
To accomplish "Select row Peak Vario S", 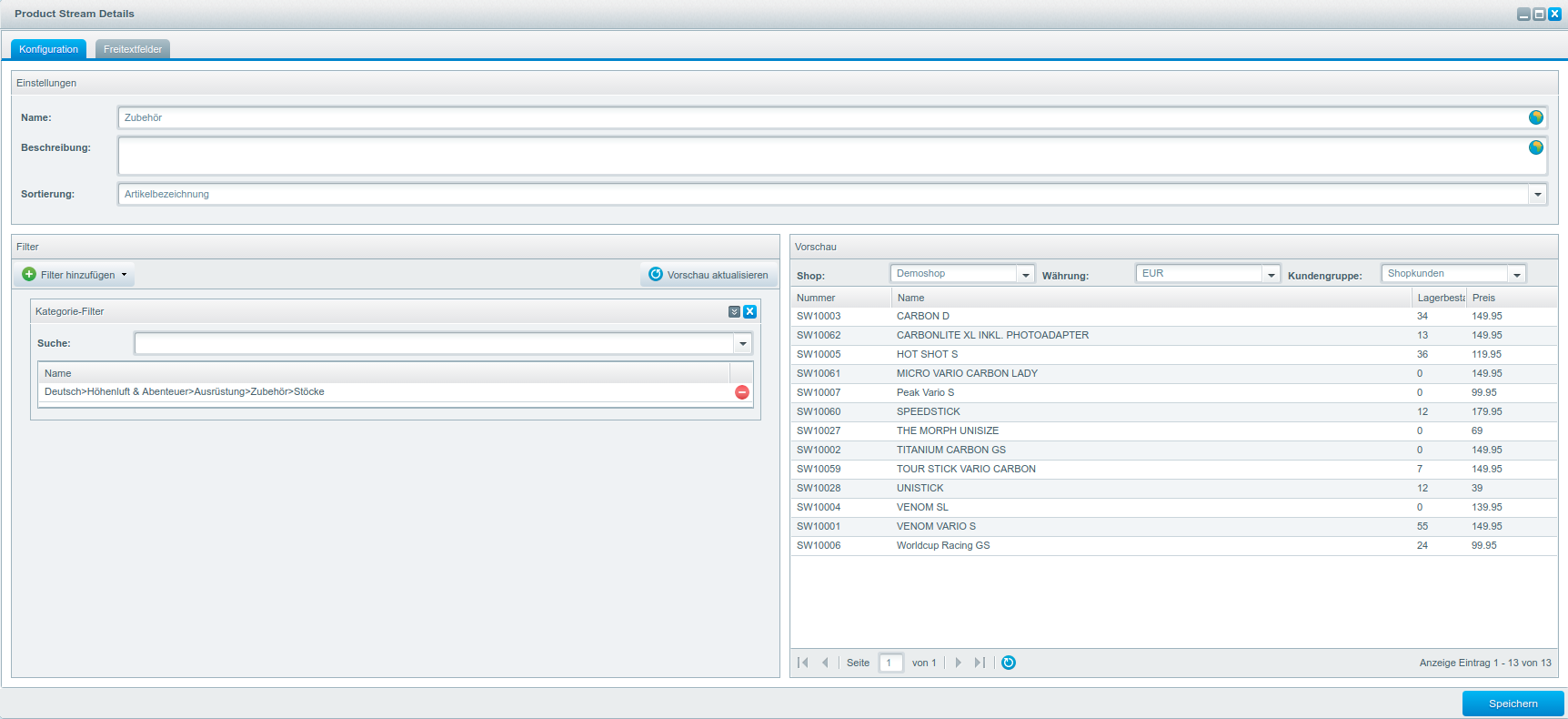I will click(x=1173, y=393).
